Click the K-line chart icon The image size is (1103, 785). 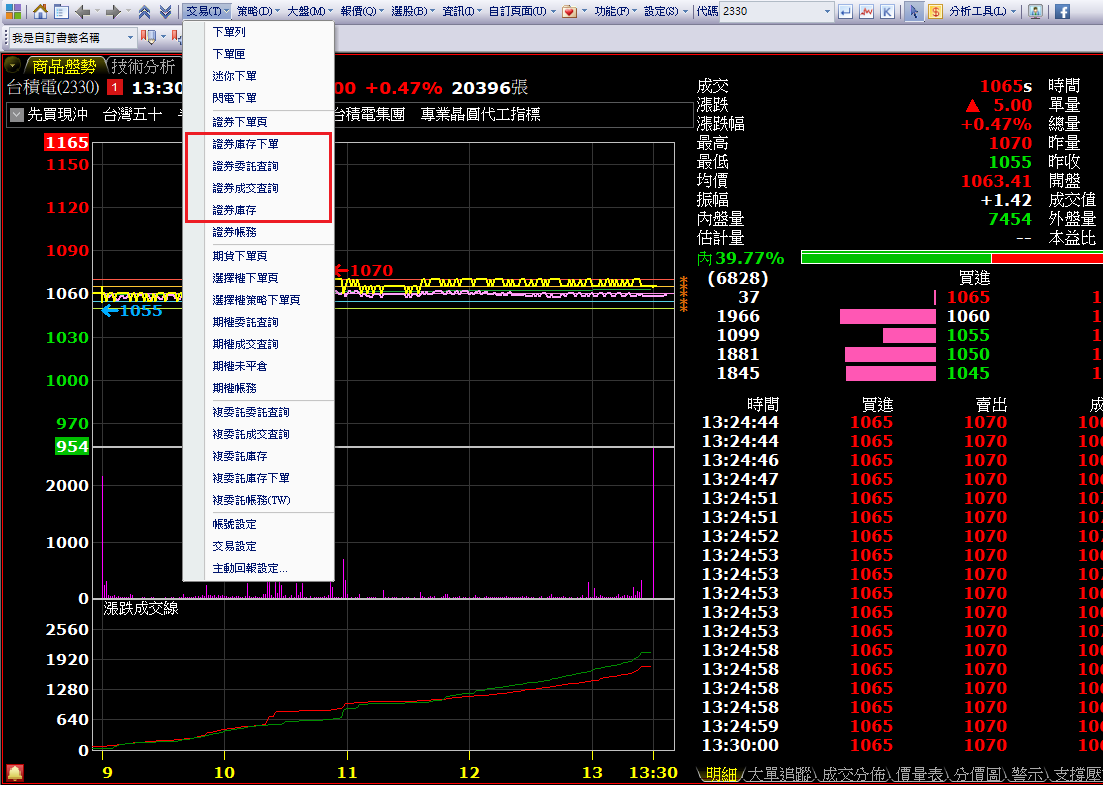(887, 11)
